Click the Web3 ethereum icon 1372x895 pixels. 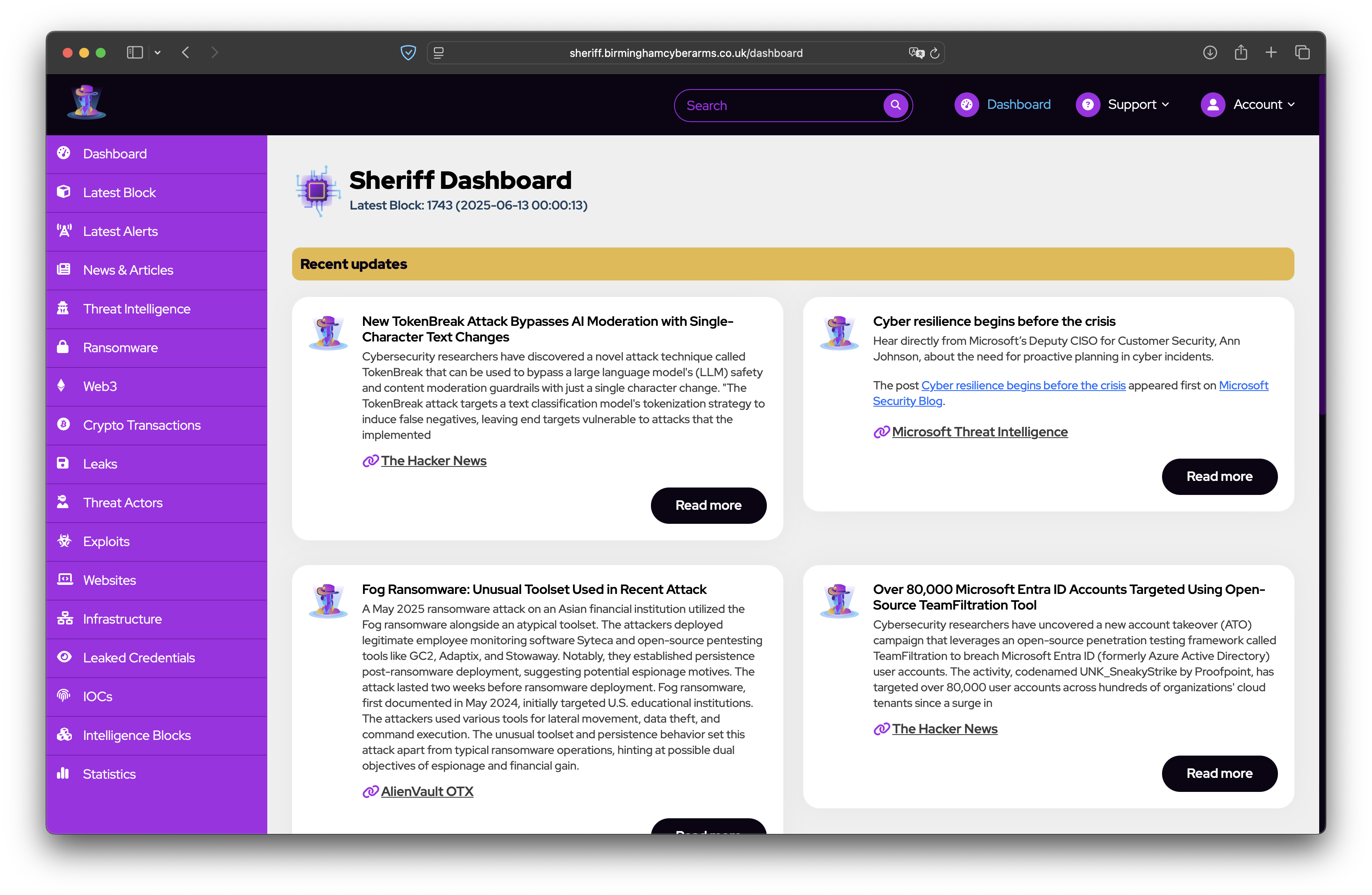click(62, 386)
